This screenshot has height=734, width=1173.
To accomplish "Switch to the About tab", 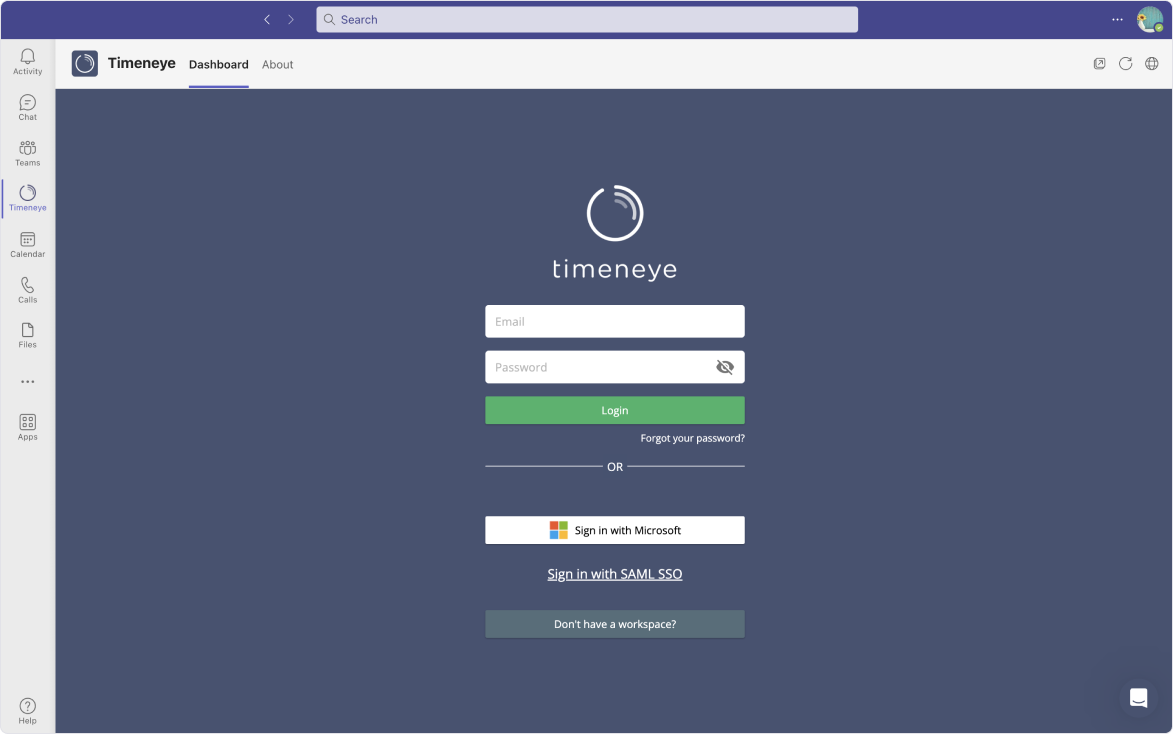I will (x=277, y=64).
